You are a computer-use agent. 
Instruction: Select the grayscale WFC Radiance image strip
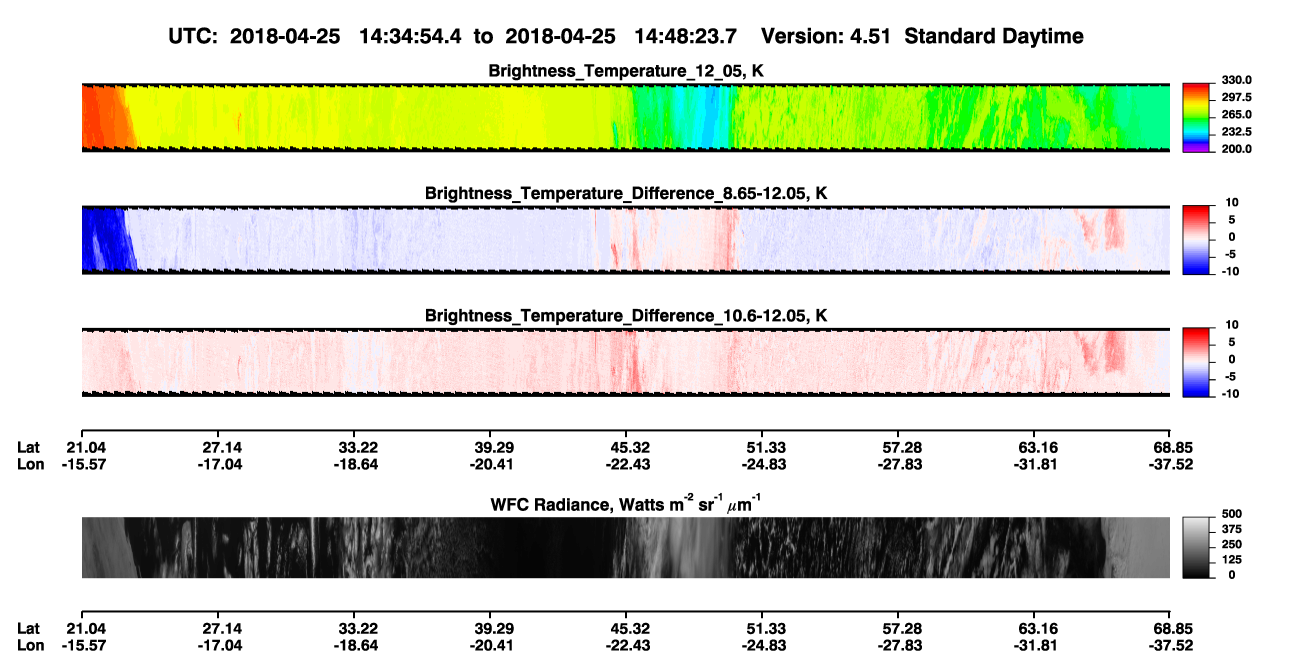tap(626, 547)
